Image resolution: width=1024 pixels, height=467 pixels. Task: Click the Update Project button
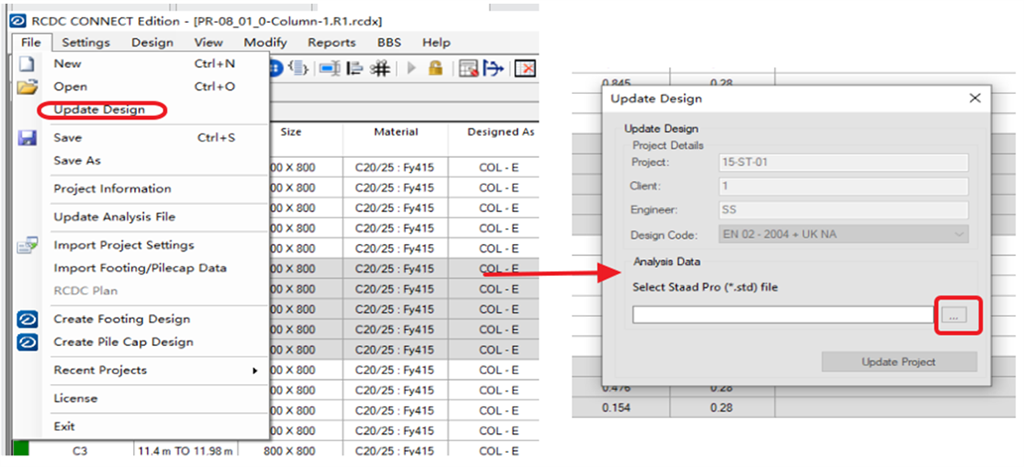[899, 362]
